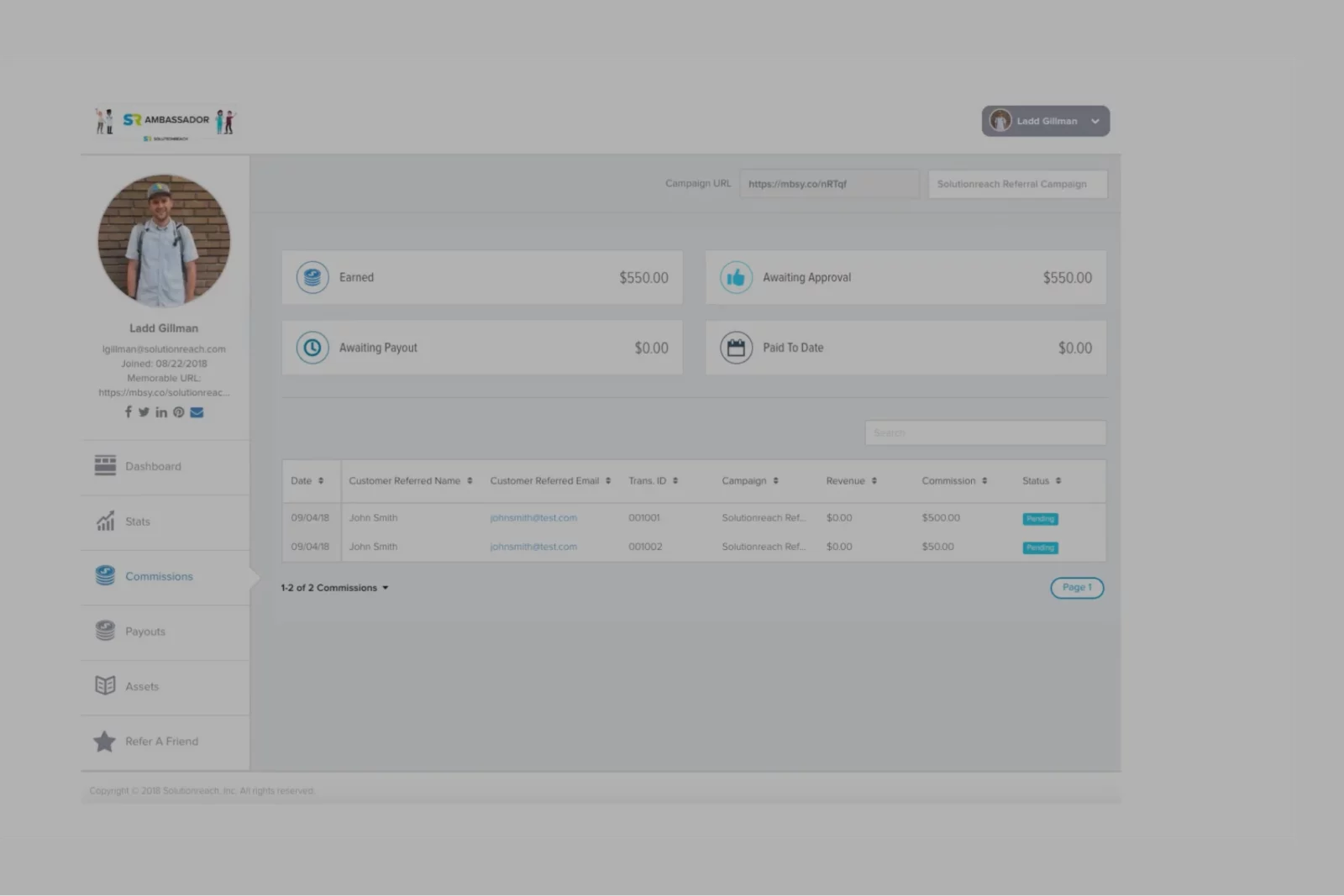Click the Awaiting Payout $0.00 amount

651,348
